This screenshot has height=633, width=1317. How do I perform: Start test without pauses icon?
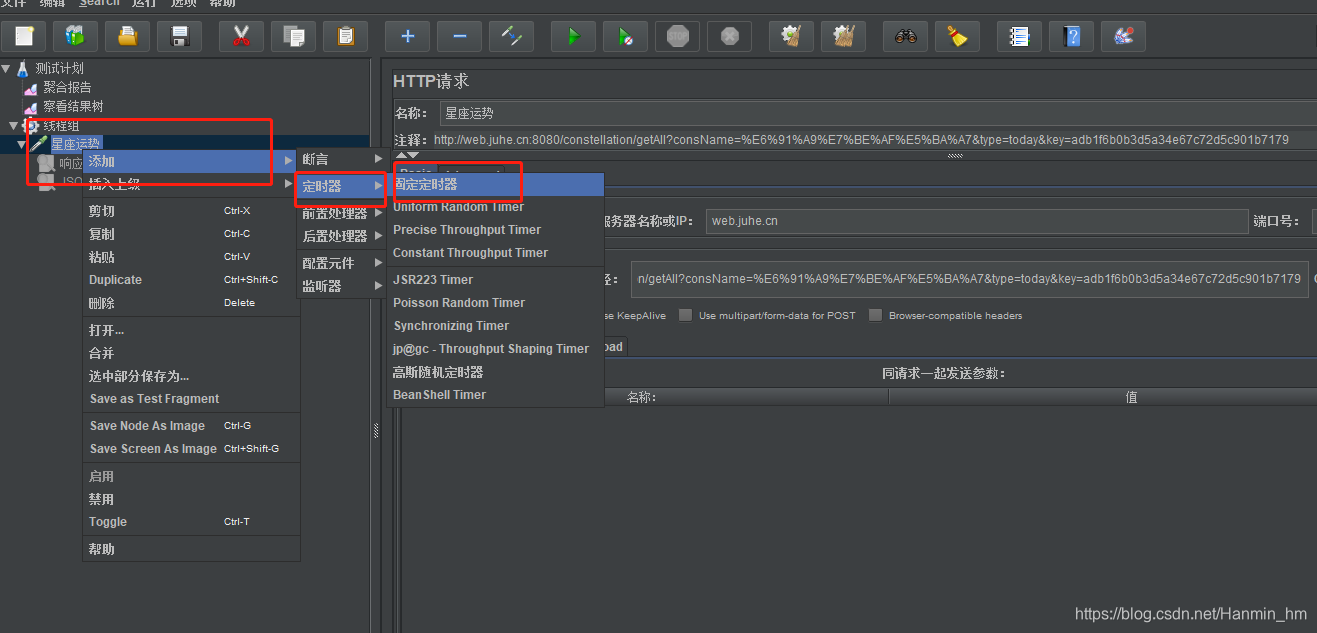tap(625, 37)
